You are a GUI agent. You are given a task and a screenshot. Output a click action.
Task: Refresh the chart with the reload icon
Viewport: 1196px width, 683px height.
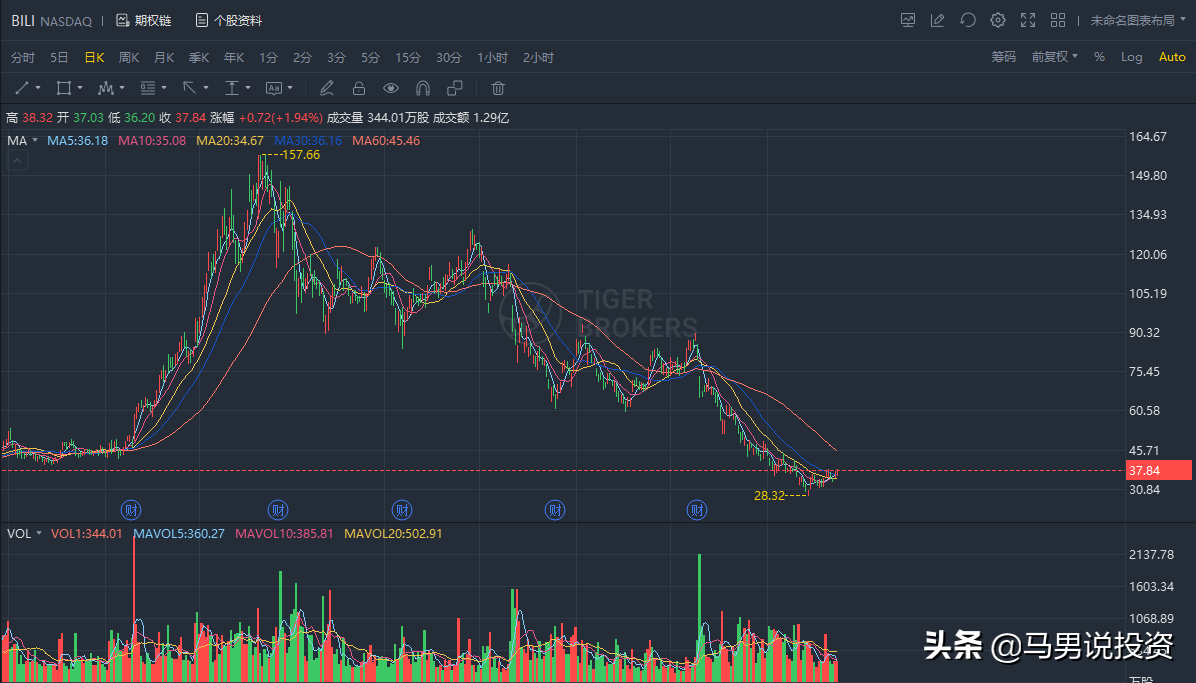[968, 21]
